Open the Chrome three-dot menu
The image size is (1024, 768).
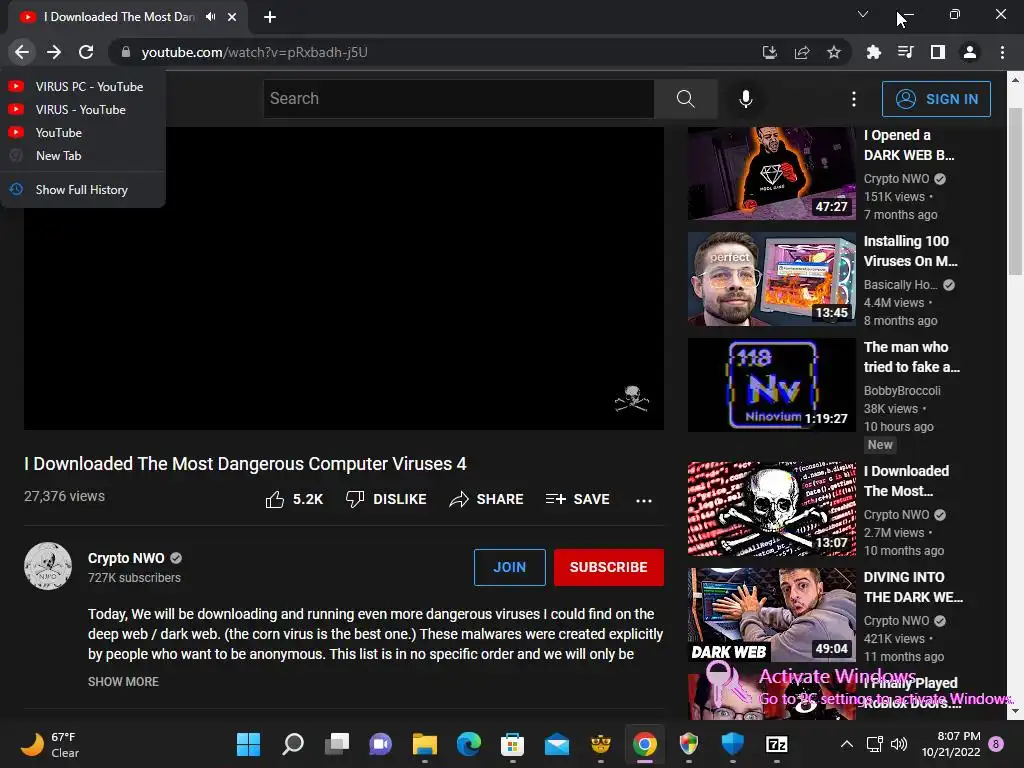tap(1002, 52)
